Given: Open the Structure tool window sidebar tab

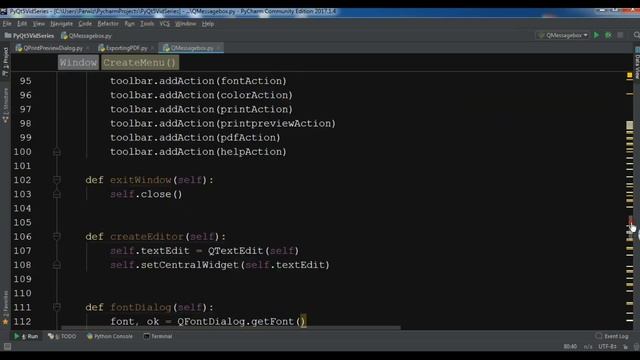Looking at the screenshot, I should (x=5, y=105).
